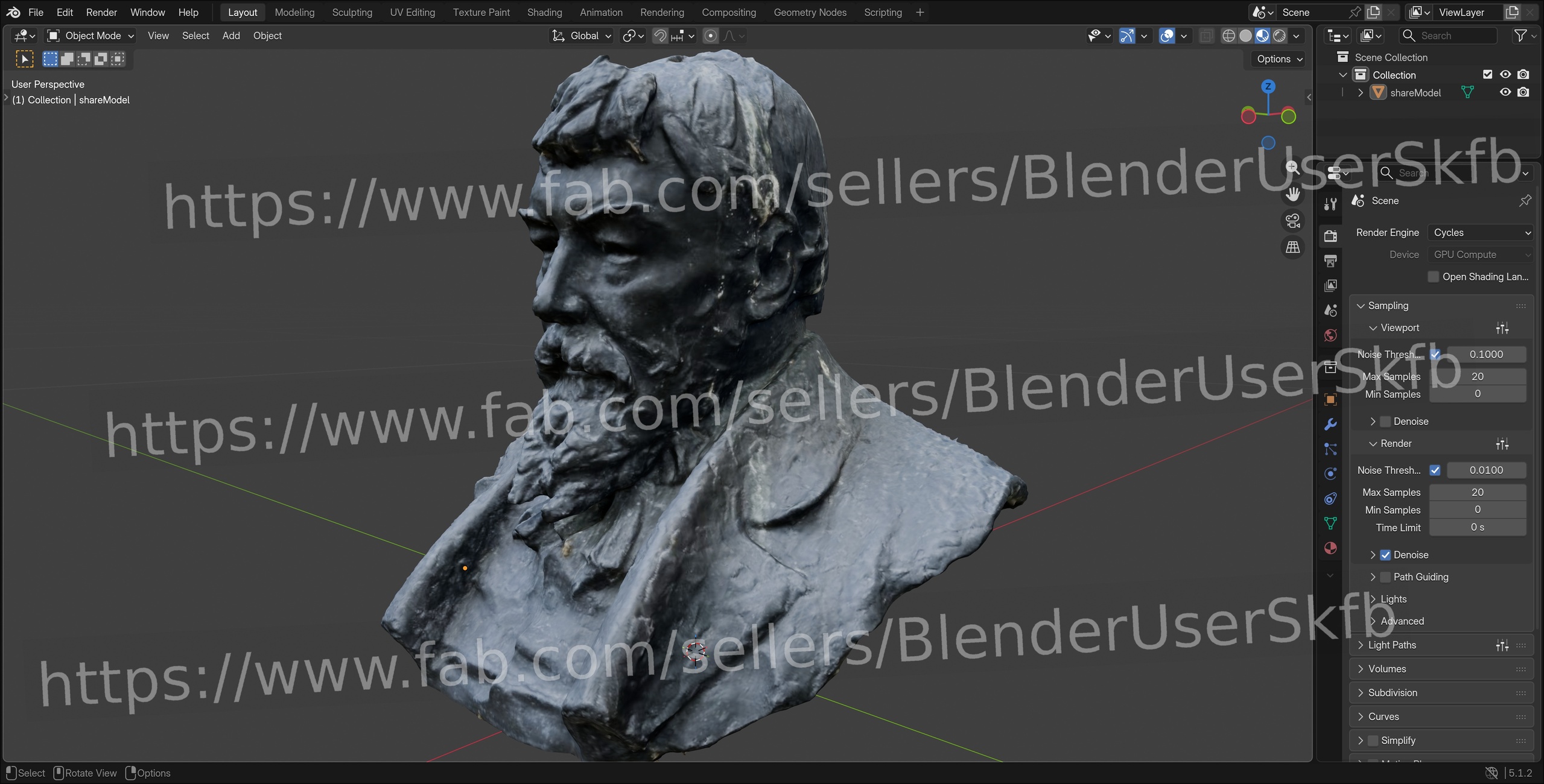
Task: Open the pivot point dropdown
Action: 633,36
